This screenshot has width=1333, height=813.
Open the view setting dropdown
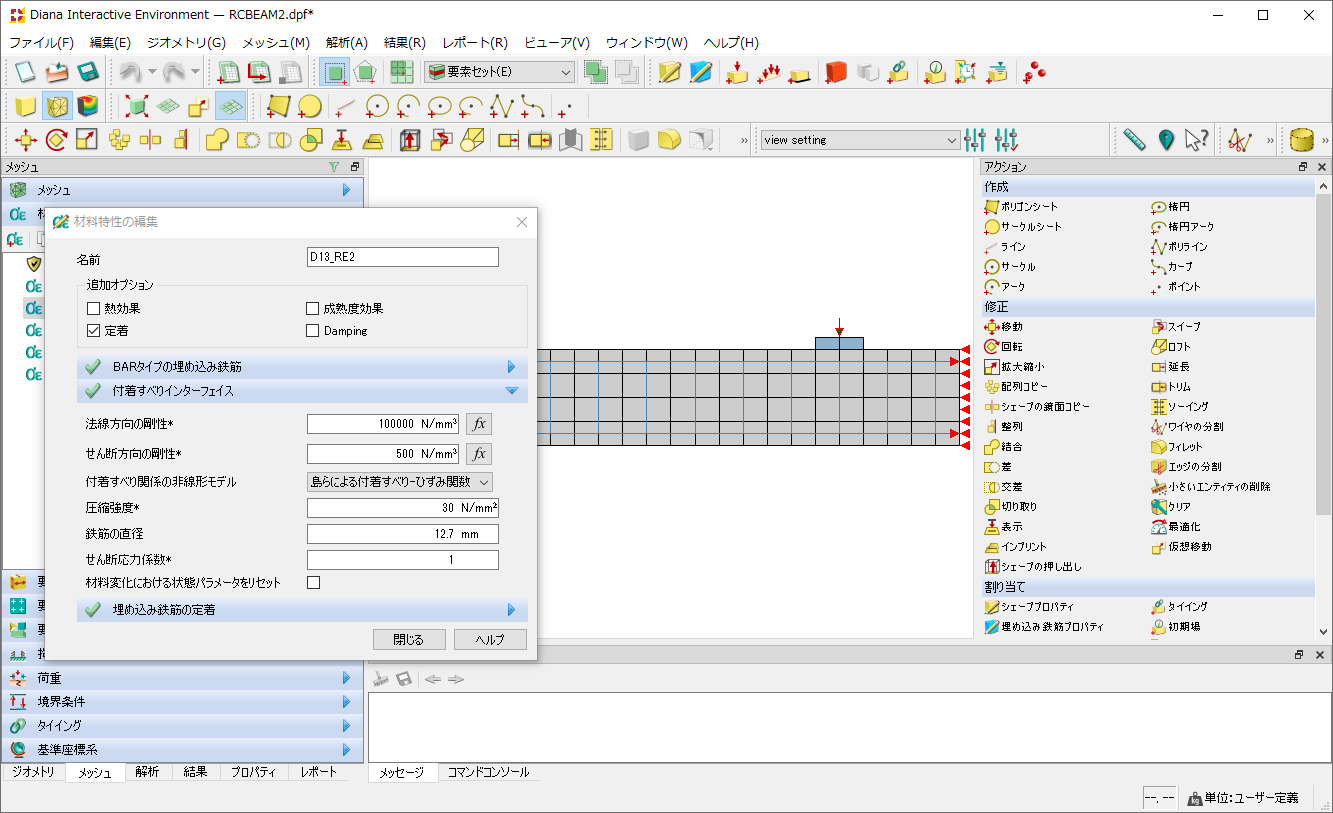click(x=860, y=141)
